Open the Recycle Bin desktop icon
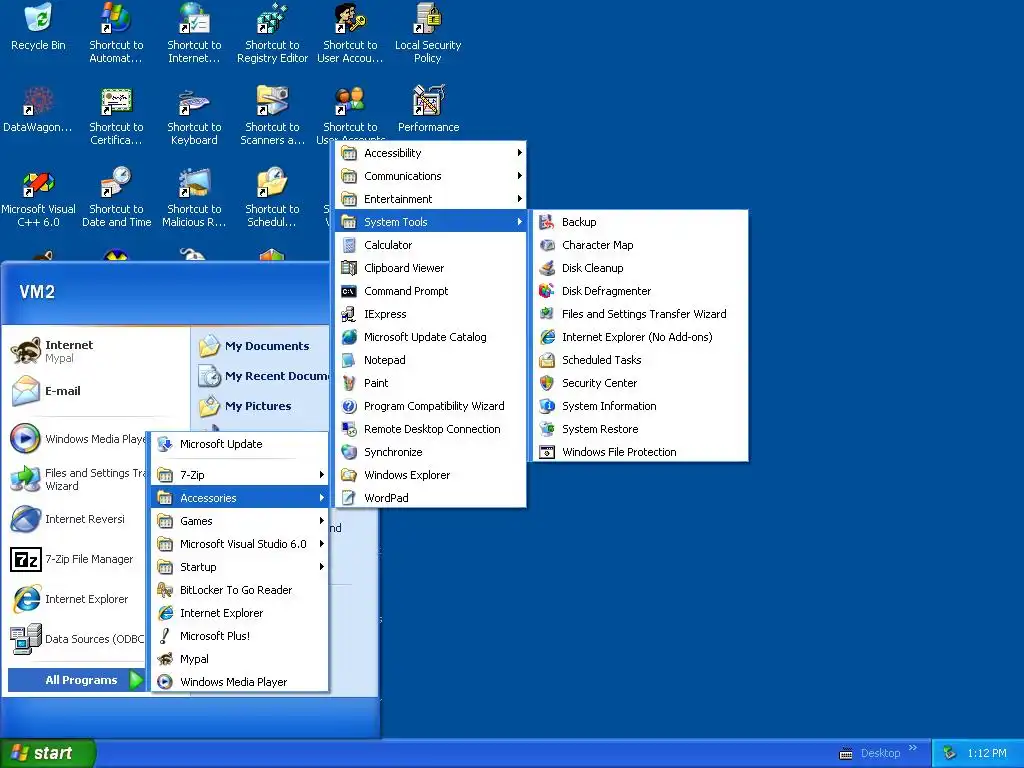The image size is (1024, 768). click(x=38, y=27)
